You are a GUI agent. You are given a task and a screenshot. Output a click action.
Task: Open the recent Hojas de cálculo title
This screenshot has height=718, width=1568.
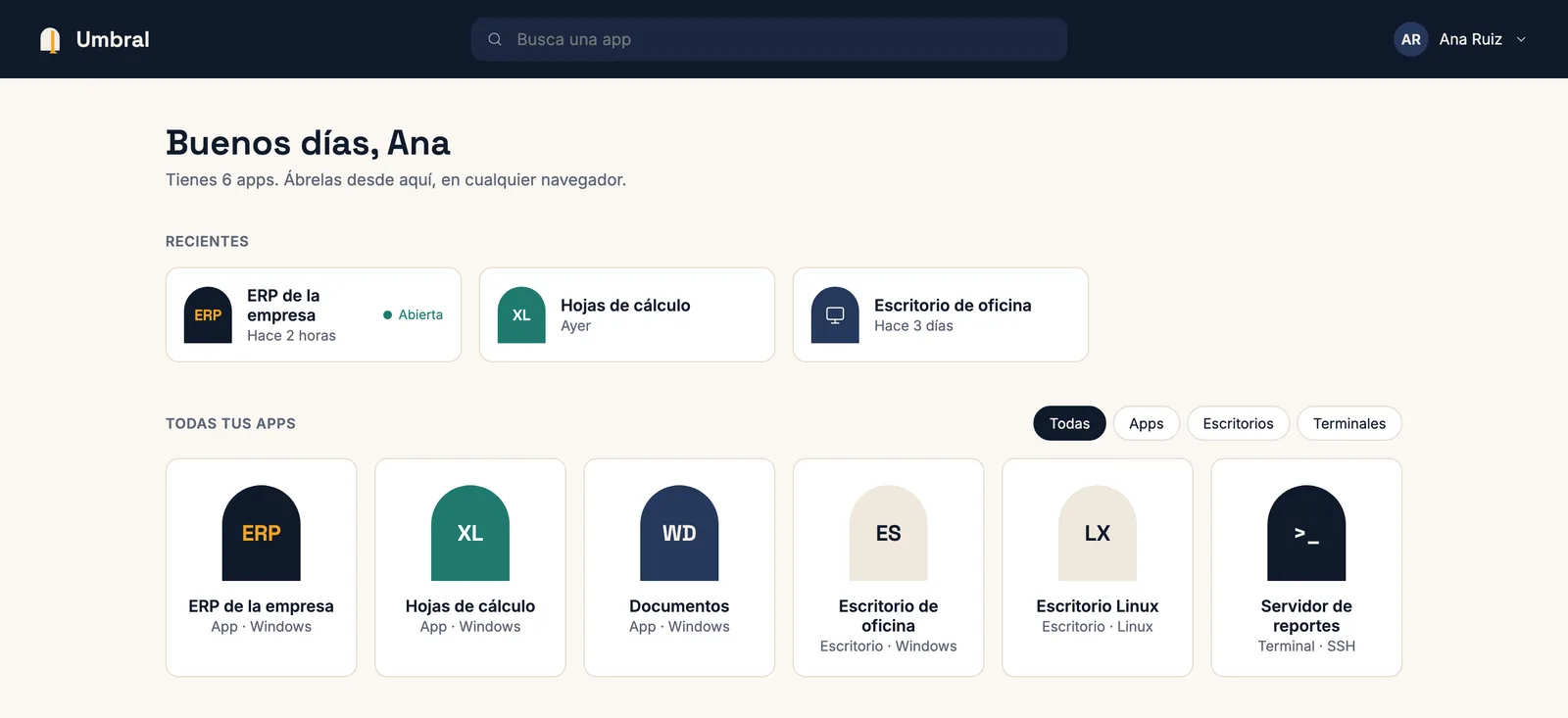pos(625,306)
